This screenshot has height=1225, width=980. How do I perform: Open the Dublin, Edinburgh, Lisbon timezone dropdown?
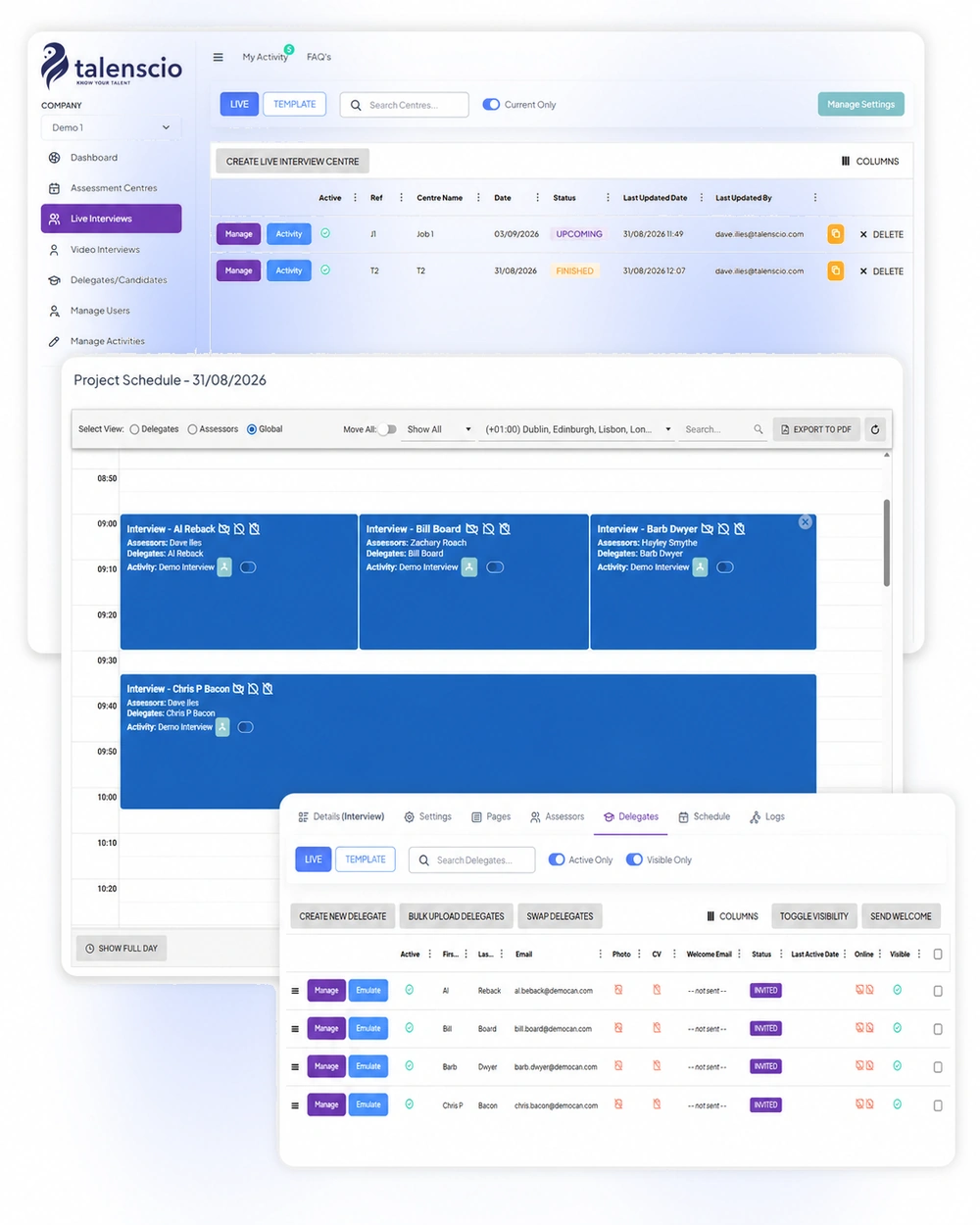tap(577, 429)
